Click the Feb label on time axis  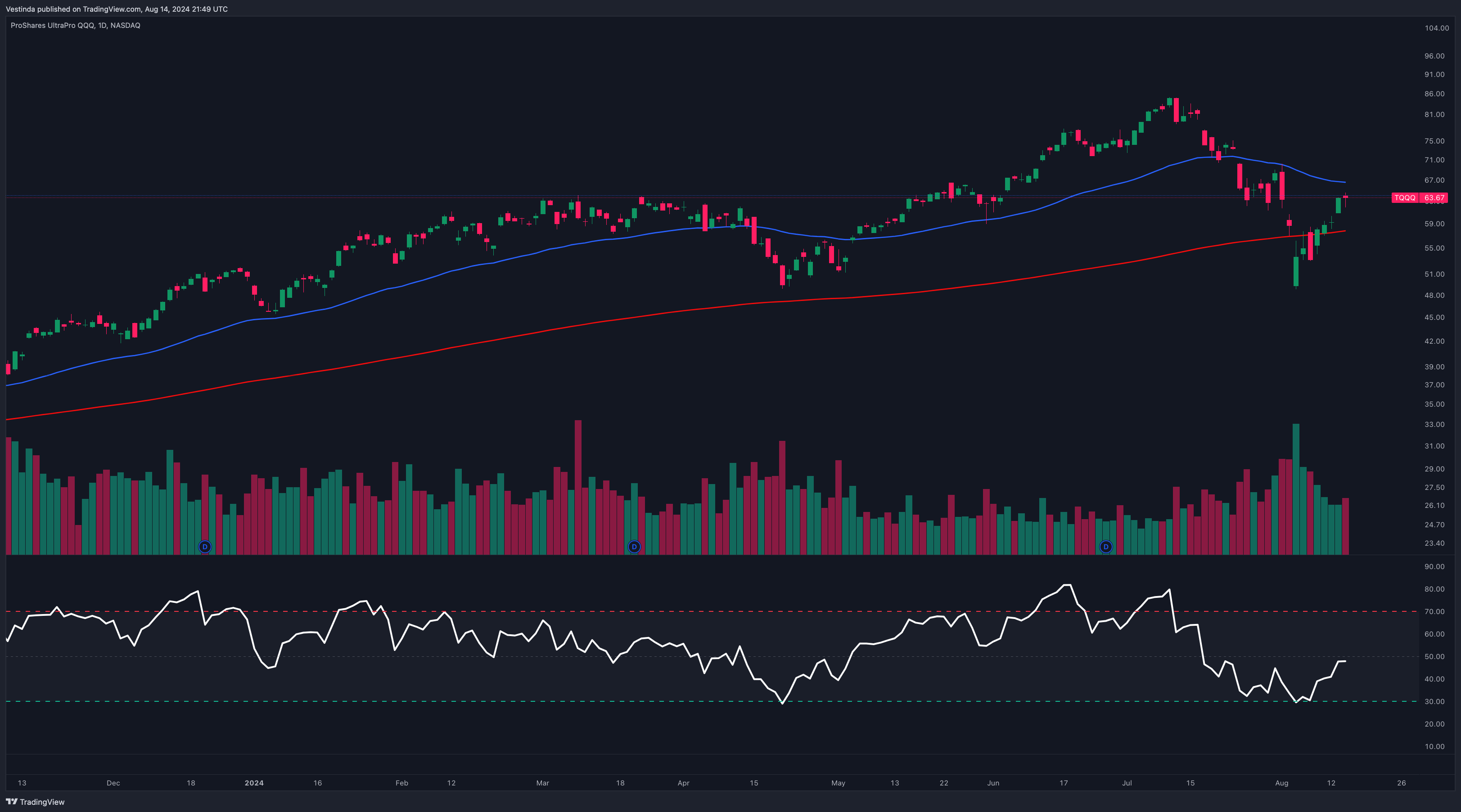401,783
